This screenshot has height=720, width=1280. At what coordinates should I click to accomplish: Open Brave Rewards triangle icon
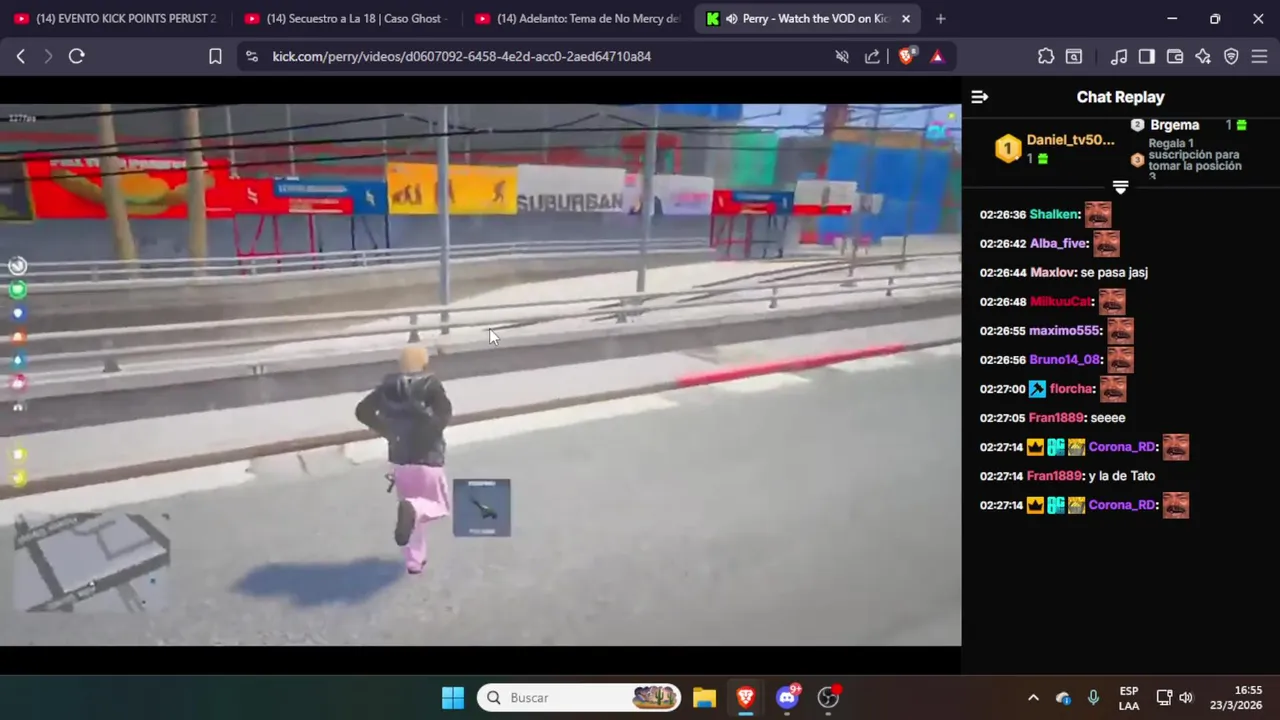[937, 56]
